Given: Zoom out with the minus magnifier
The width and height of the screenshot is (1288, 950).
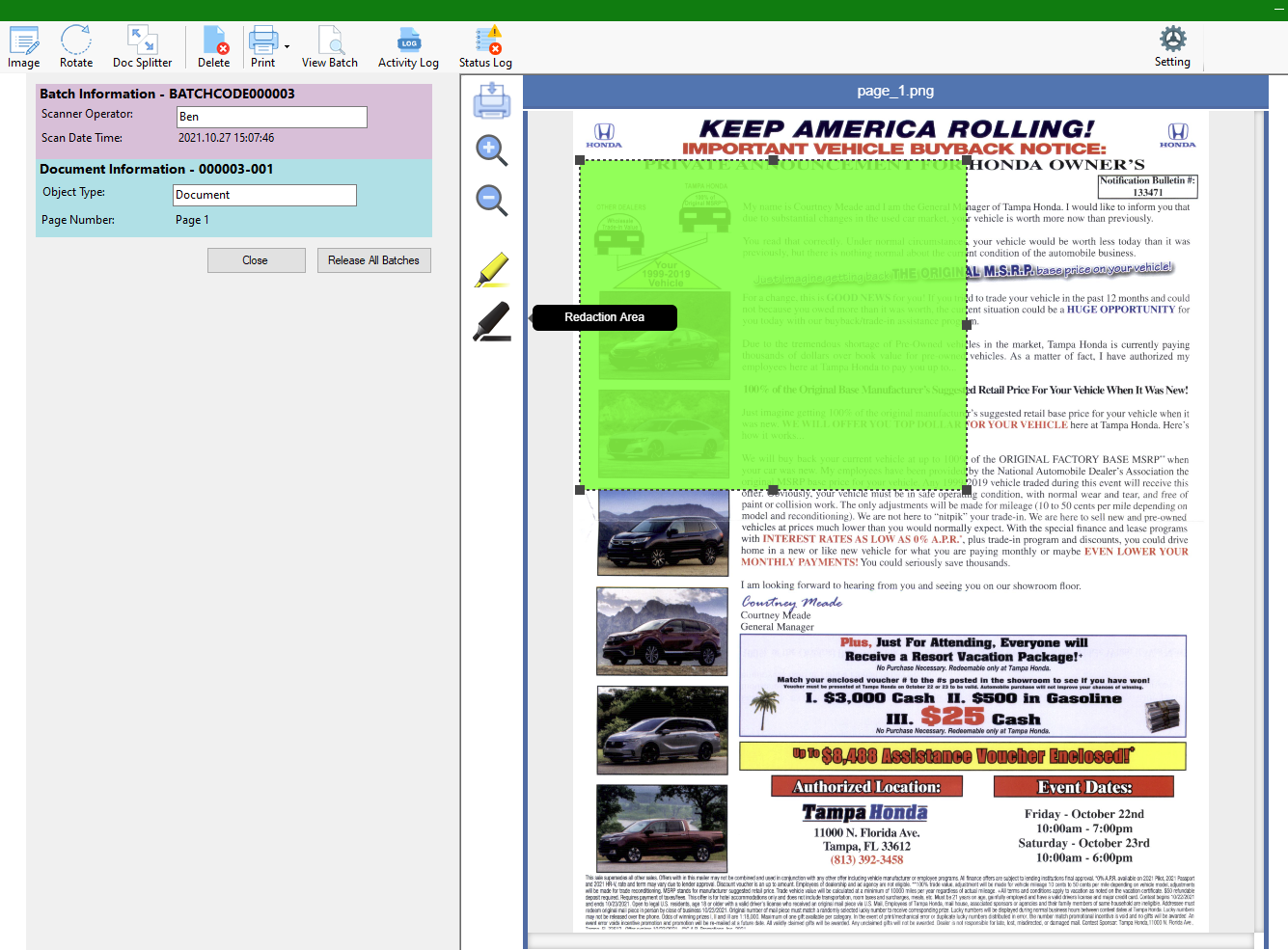Looking at the screenshot, I should click(491, 201).
